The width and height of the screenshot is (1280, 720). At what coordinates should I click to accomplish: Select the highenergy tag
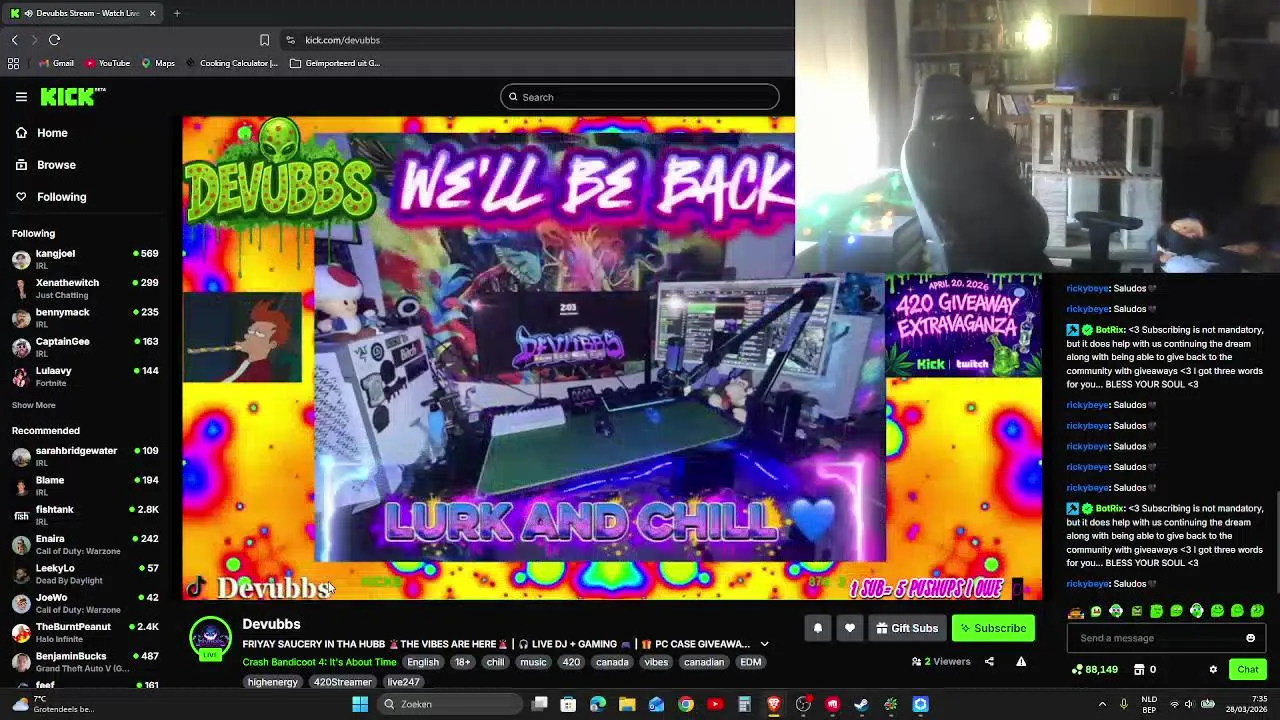[273, 682]
